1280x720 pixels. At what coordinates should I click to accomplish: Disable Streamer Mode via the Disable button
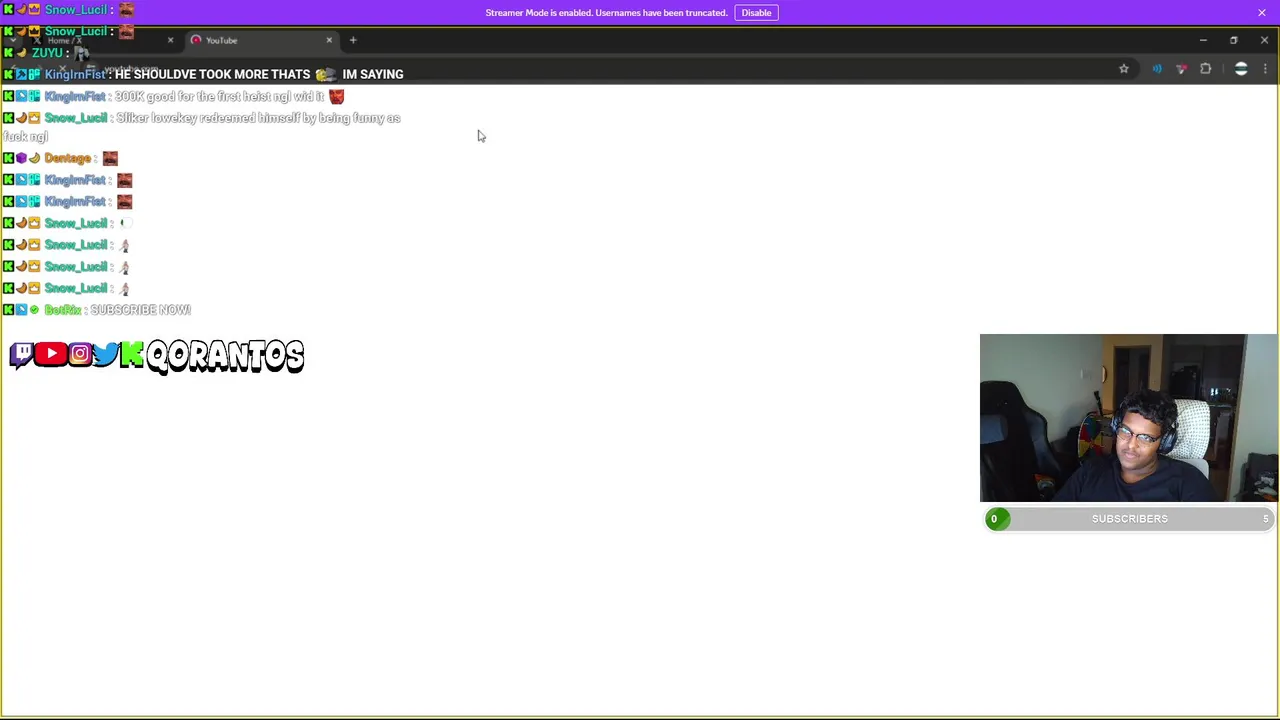[756, 13]
